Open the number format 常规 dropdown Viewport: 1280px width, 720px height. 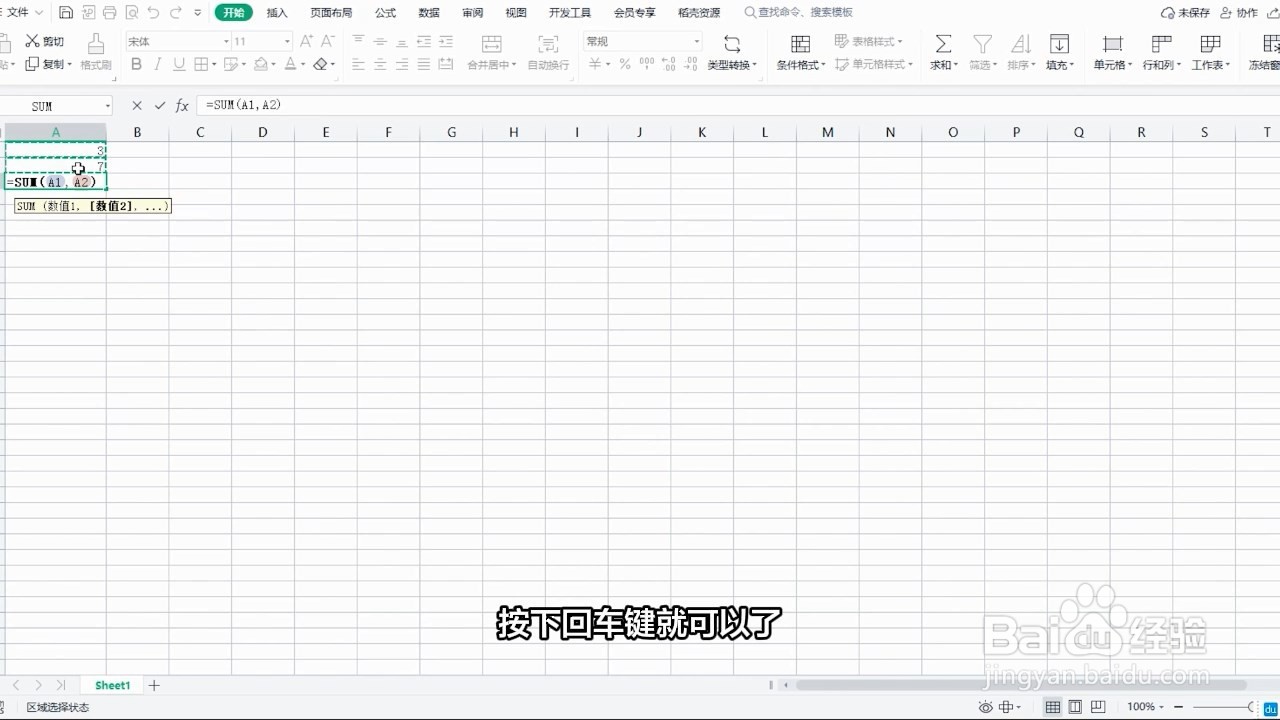(x=697, y=41)
